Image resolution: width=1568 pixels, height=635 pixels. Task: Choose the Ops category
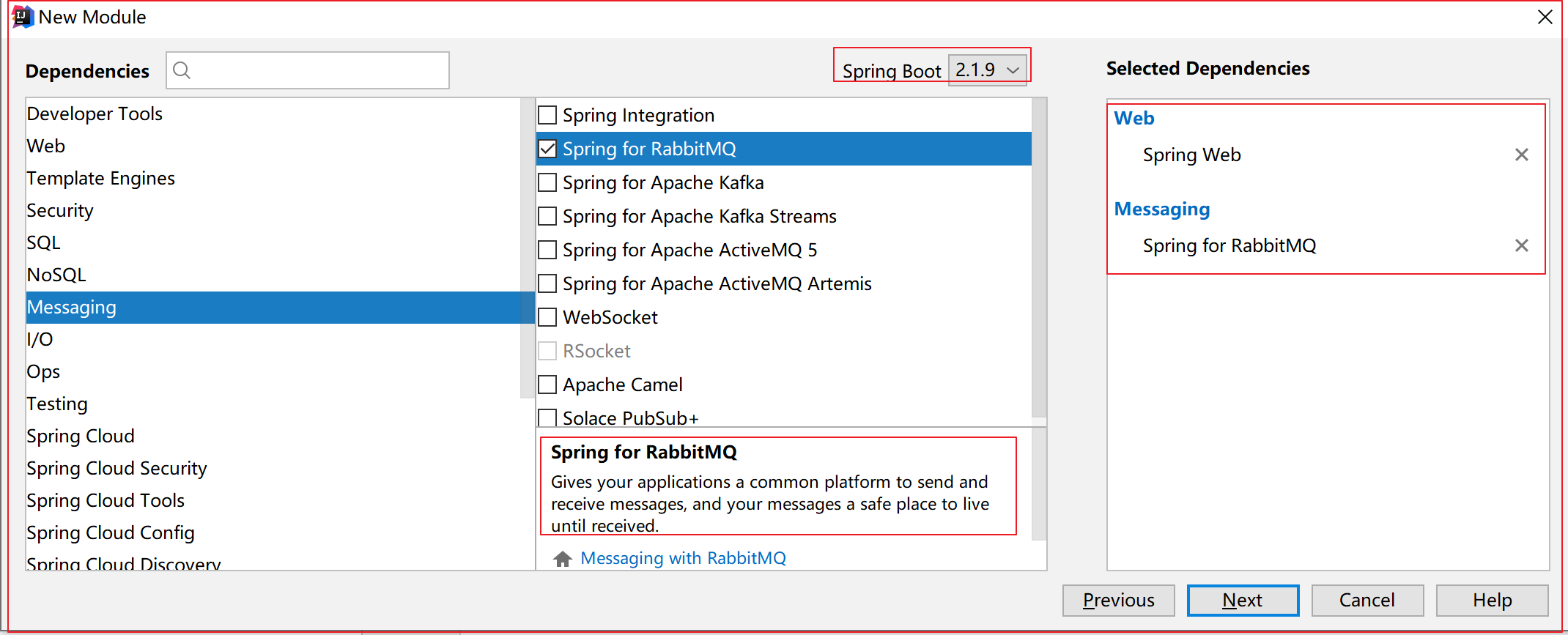pyautogui.click(x=273, y=371)
